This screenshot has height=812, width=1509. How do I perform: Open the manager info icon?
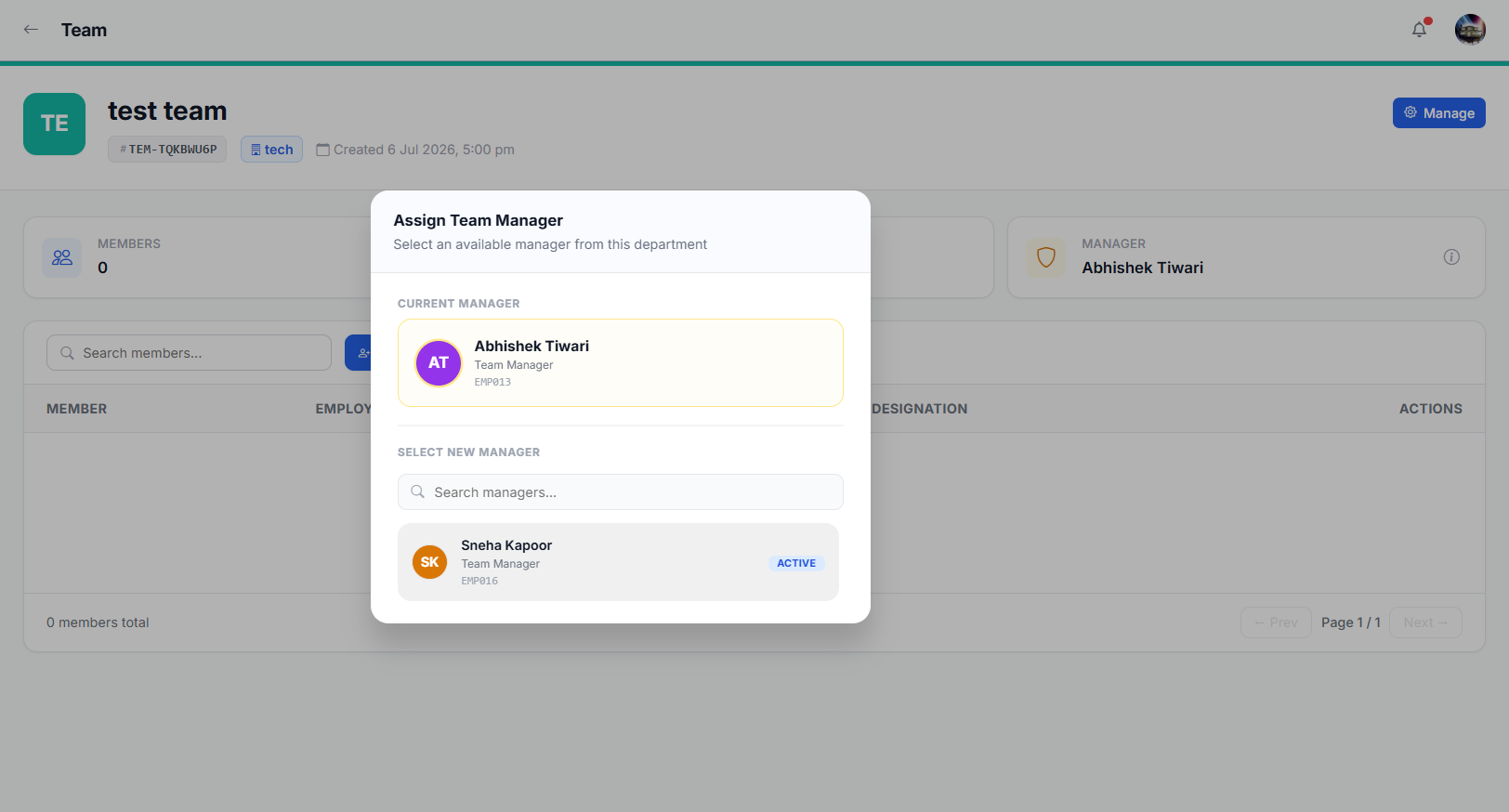pos(1451,257)
